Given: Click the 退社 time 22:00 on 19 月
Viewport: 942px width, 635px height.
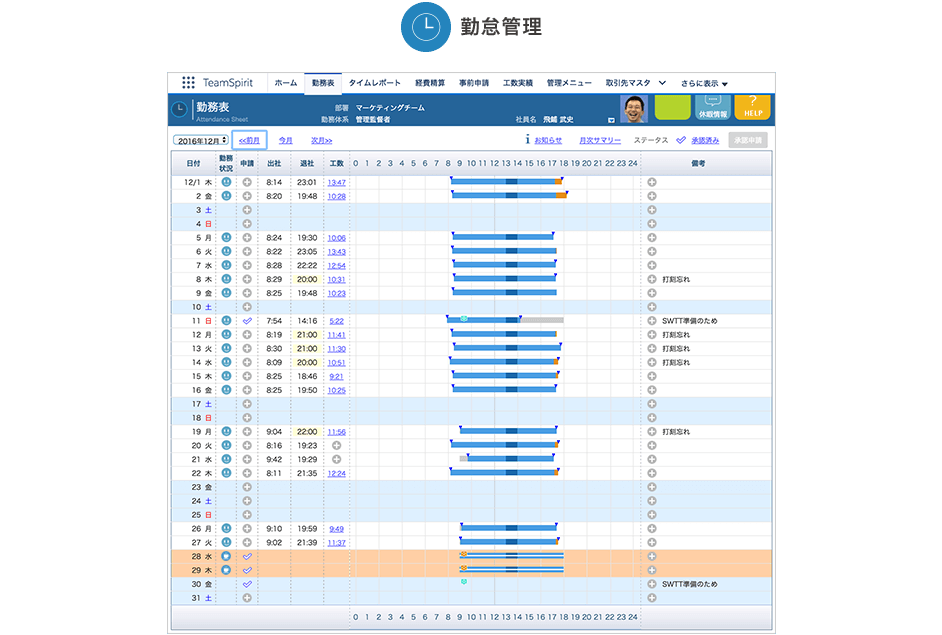Looking at the screenshot, I should [307, 431].
